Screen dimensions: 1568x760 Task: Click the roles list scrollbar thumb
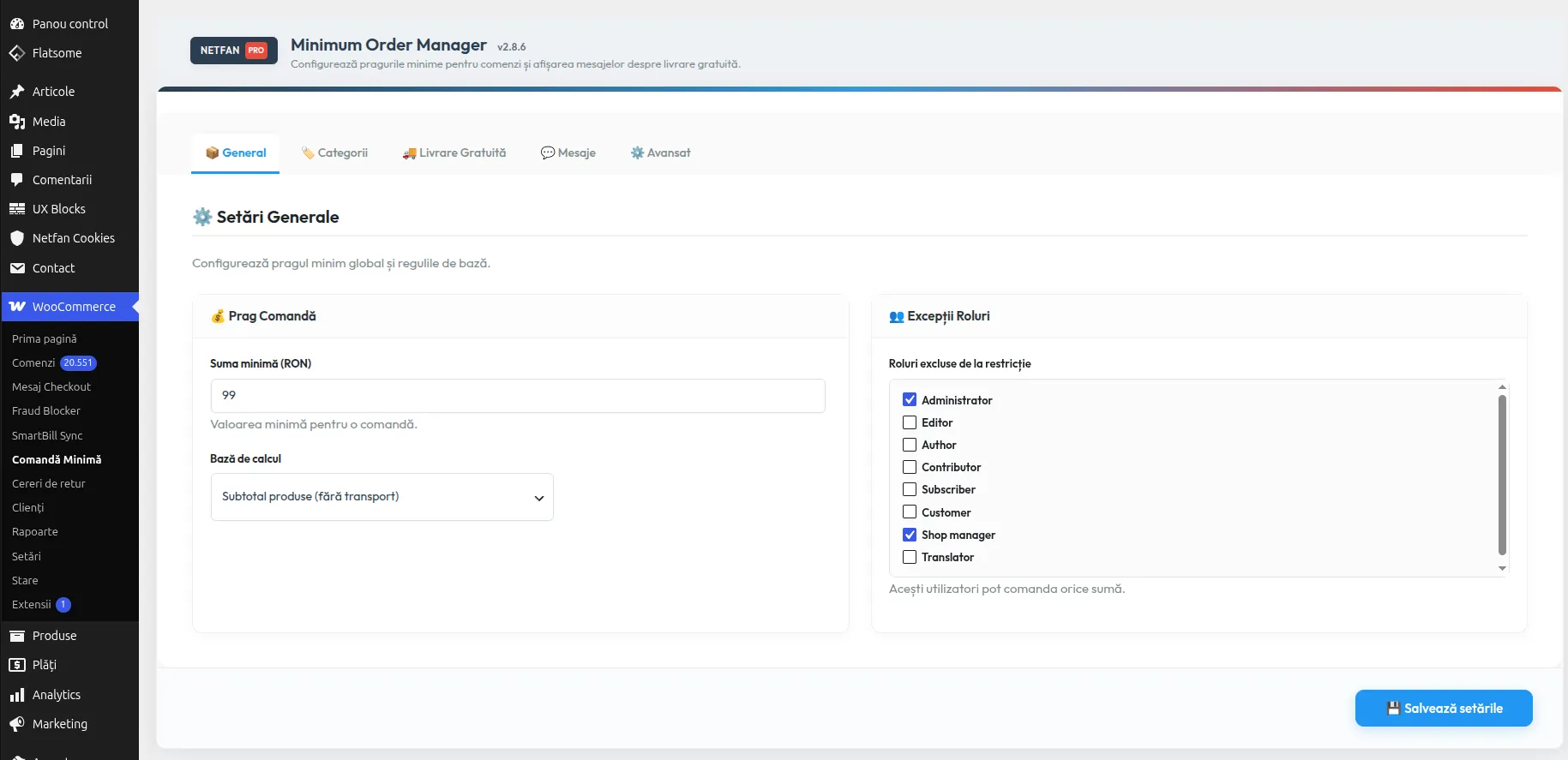(x=1502, y=476)
